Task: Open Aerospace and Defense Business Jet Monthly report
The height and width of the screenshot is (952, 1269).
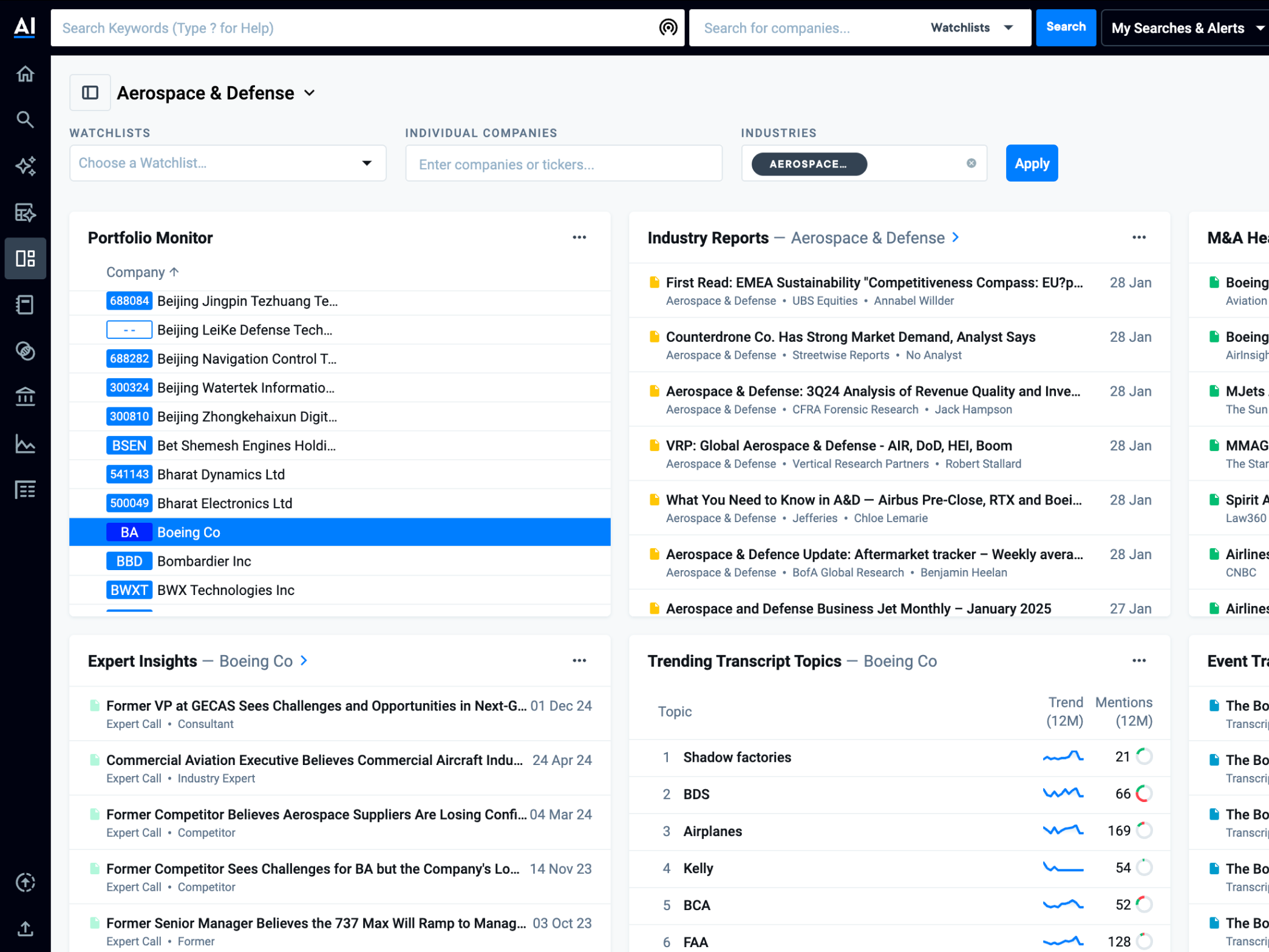Action: tap(858, 608)
